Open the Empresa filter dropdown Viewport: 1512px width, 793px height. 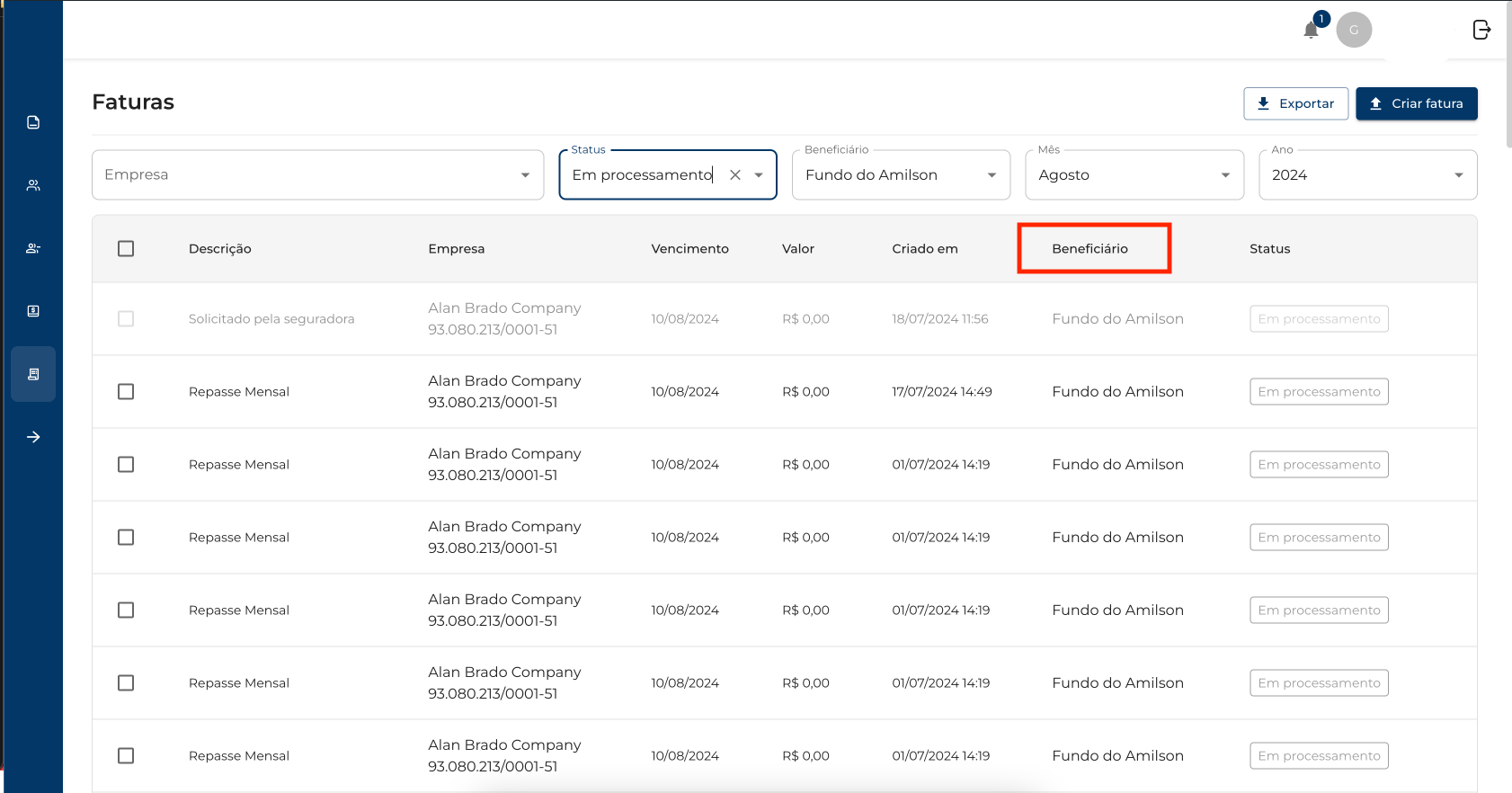click(x=317, y=175)
